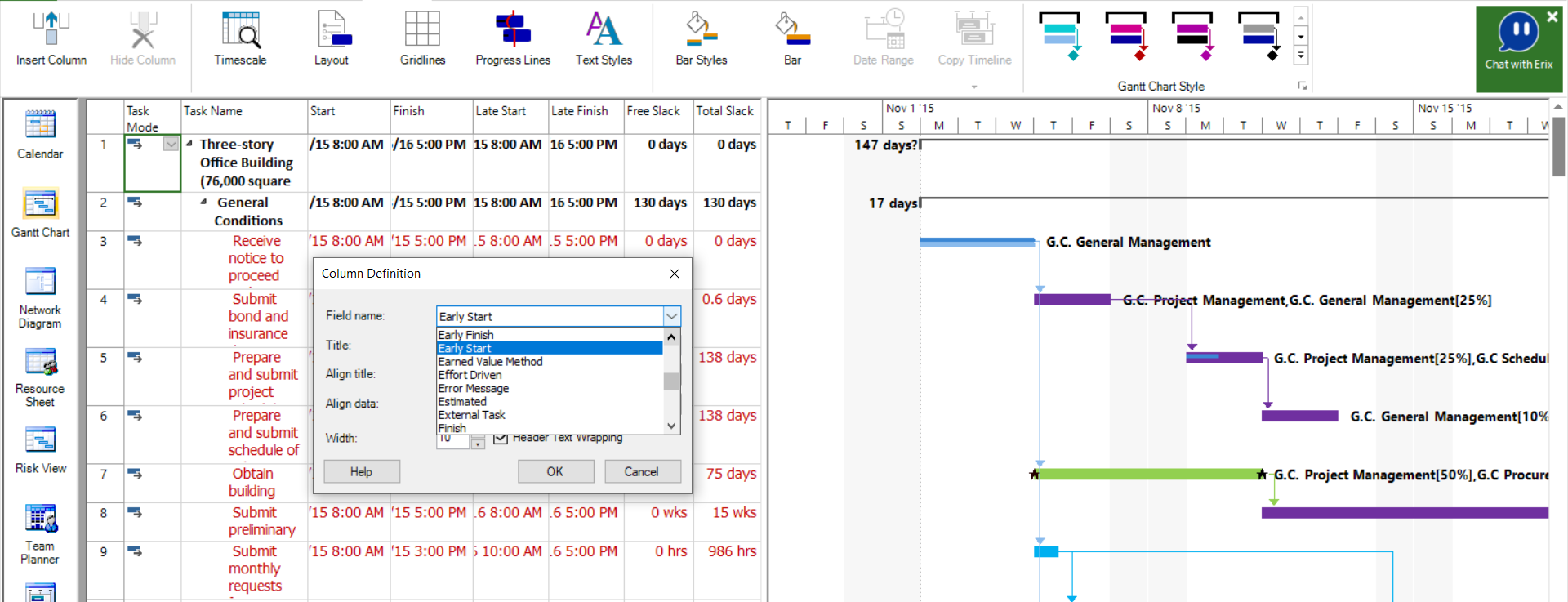Close the Column Definition dialog

[675, 274]
